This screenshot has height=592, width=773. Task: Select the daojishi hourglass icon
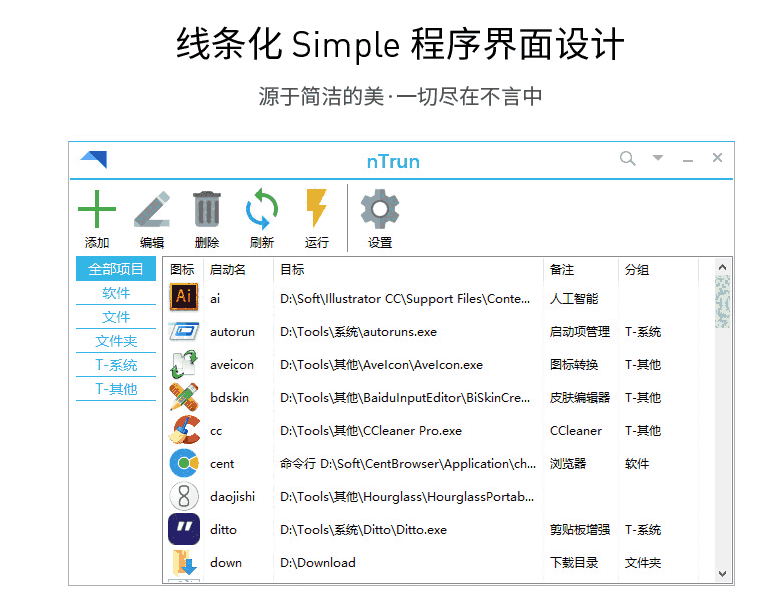pos(184,496)
